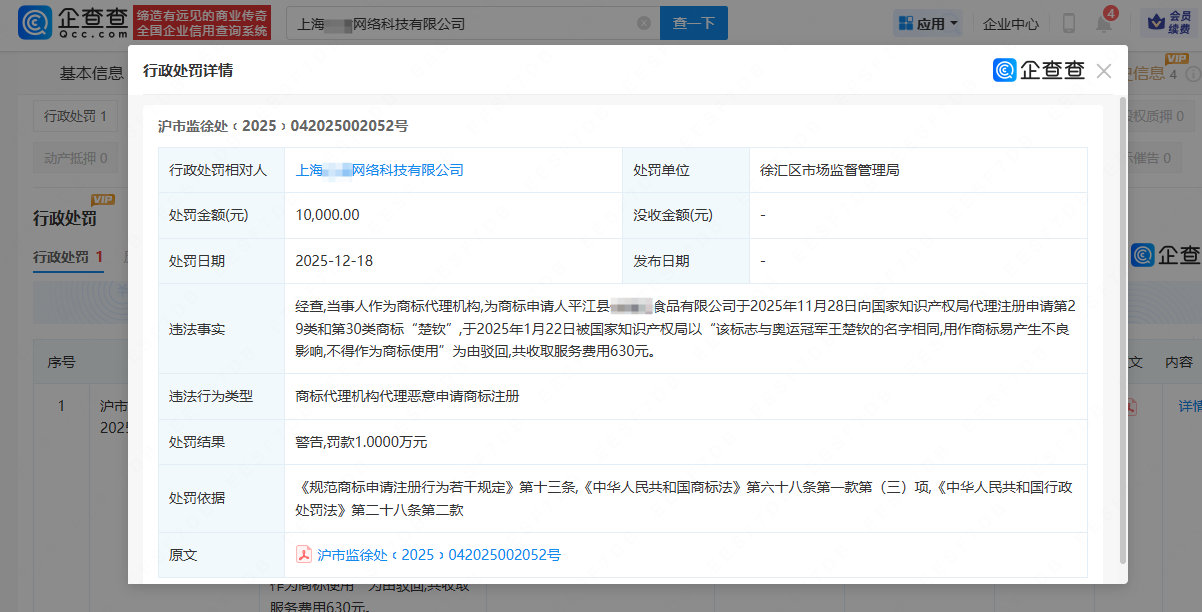The height and width of the screenshot is (612, 1202).
Task: Click 警告,罚款1.0000万元 result text
Action: click(361, 442)
